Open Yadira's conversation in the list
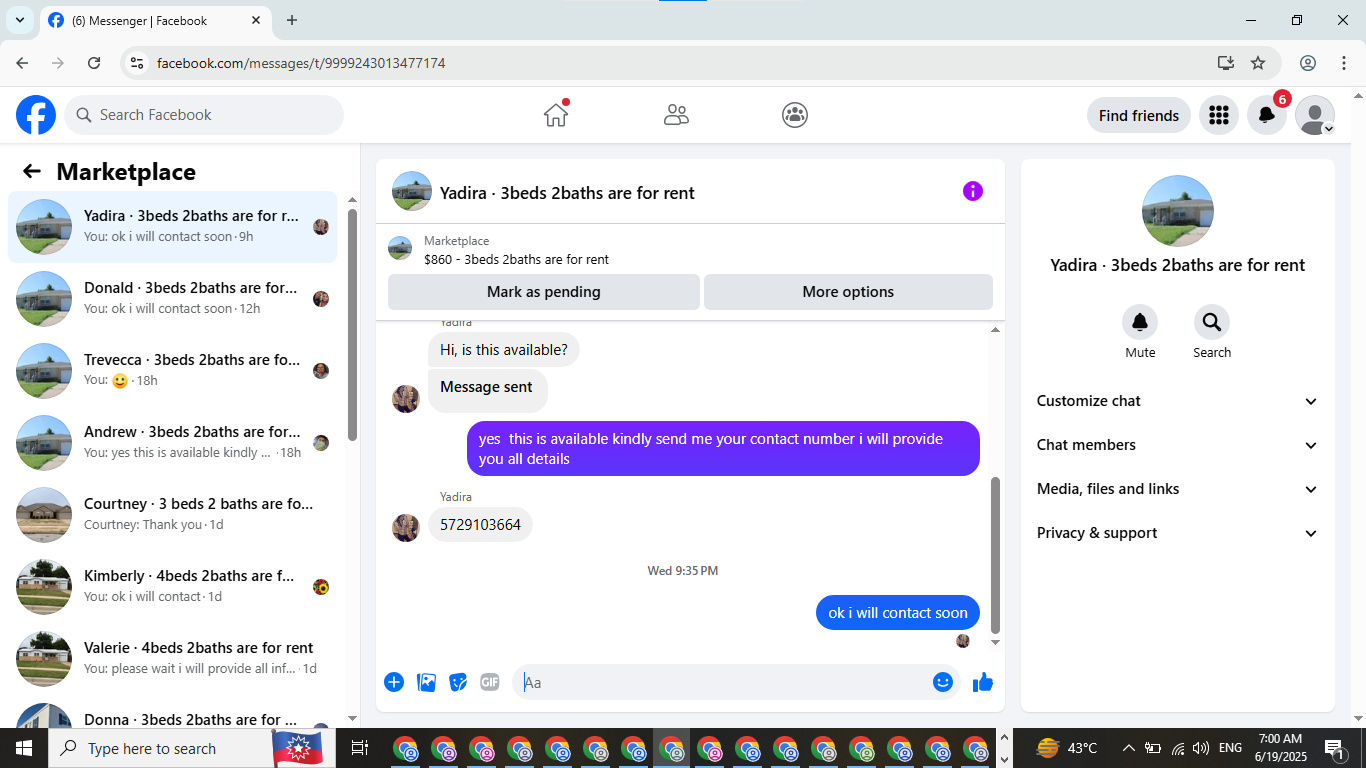1366x768 pixels. (173, 227)
